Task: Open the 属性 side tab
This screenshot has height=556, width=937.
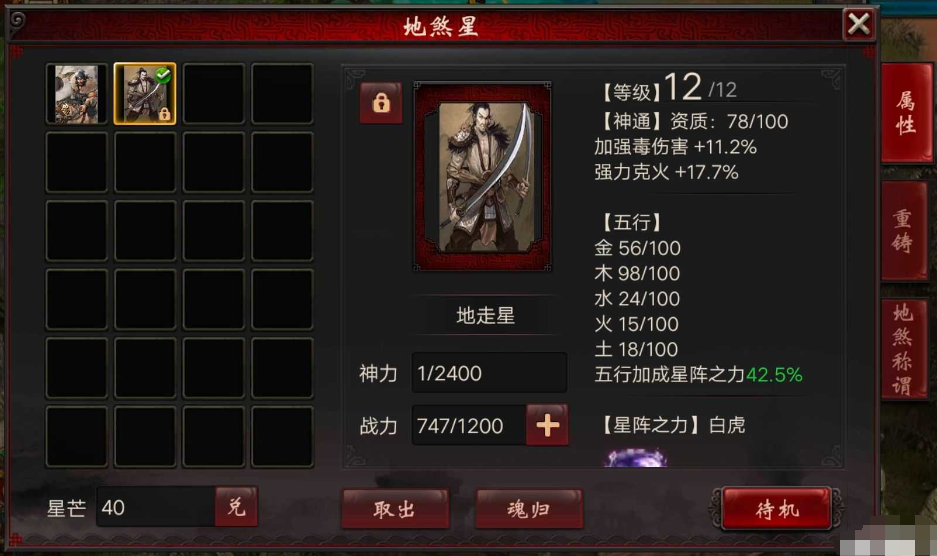Action: point(906,112)
